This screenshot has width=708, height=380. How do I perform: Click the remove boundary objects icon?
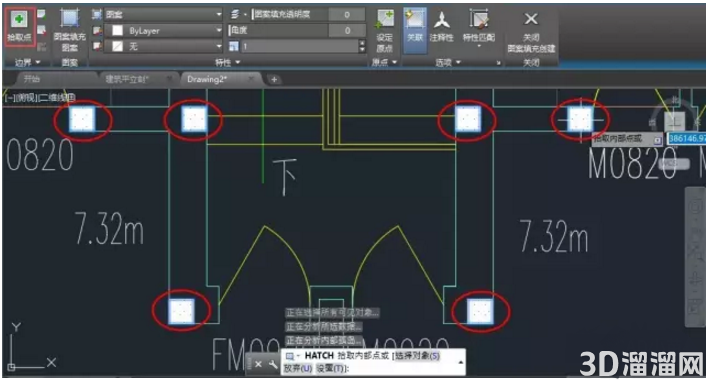pos(41,30)
